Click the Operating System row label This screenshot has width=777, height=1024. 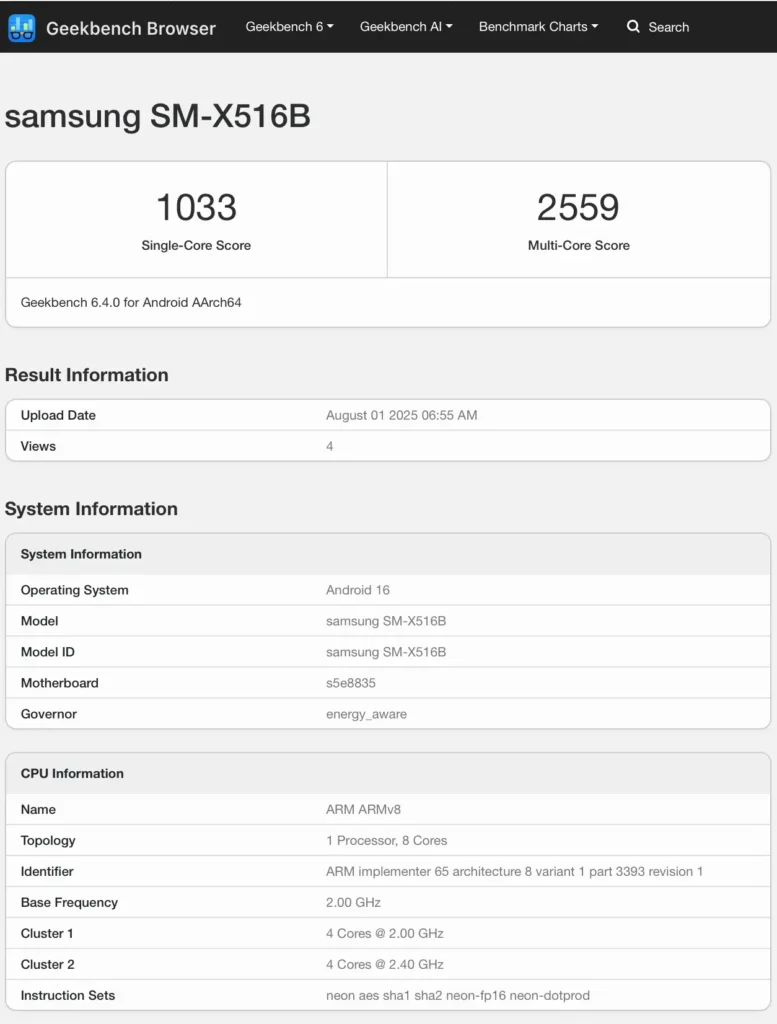[x=74, y=590]
